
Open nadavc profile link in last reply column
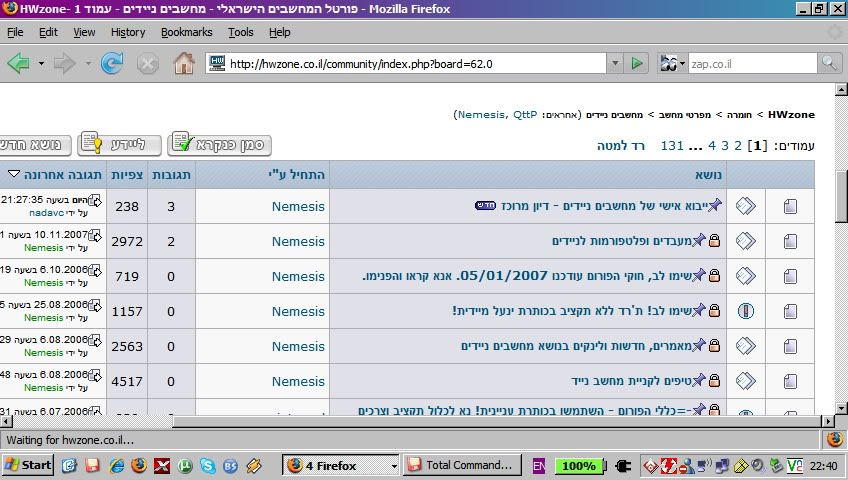tap(47, 213)
